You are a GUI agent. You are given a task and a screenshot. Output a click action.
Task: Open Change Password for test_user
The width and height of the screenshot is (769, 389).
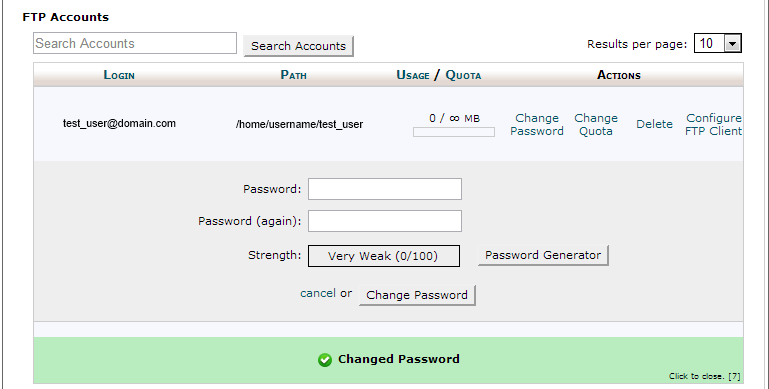tap(537, 125)
